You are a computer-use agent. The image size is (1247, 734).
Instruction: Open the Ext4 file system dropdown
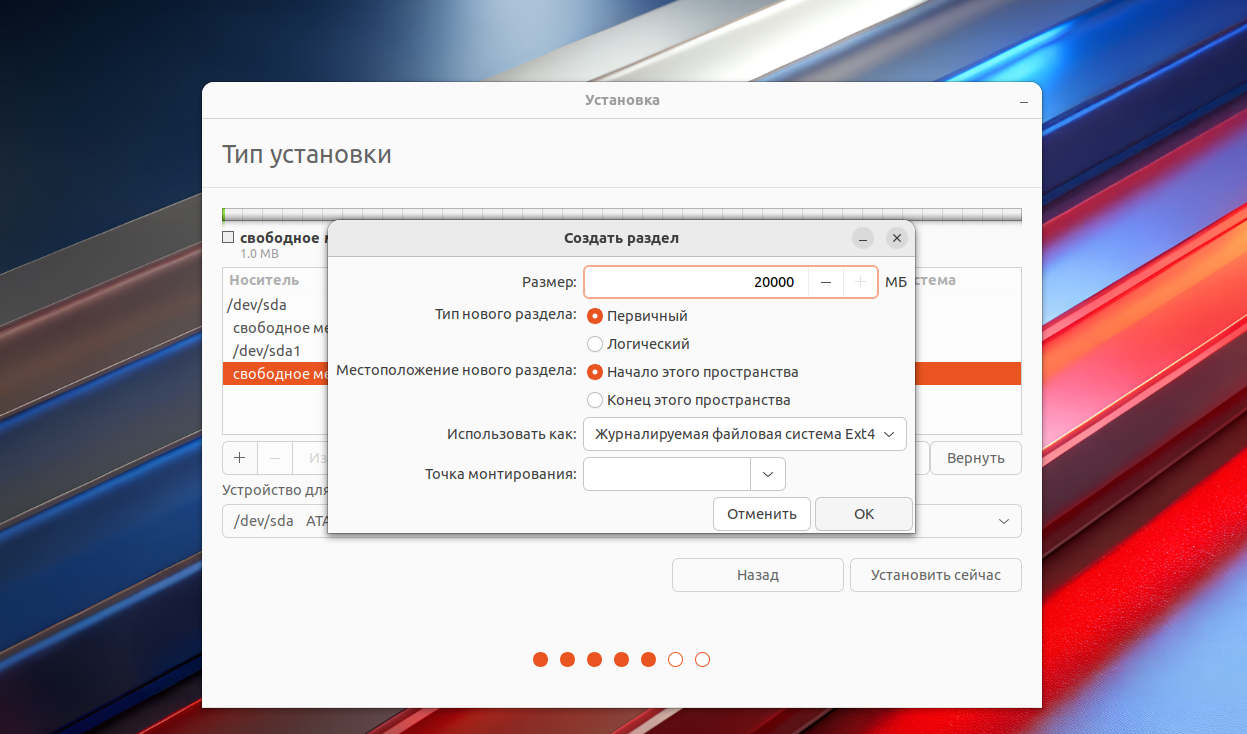(745, 435)
